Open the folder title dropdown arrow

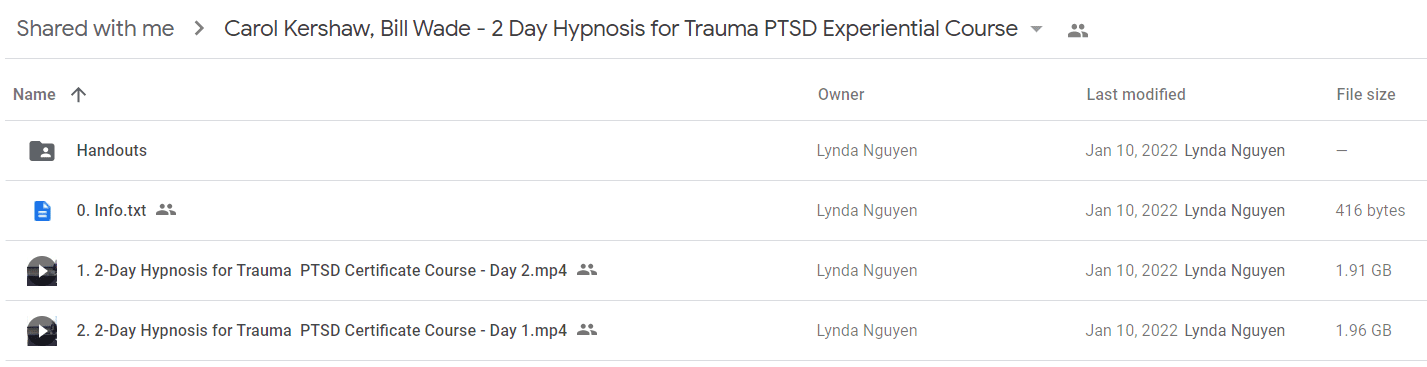(1036, 29)
